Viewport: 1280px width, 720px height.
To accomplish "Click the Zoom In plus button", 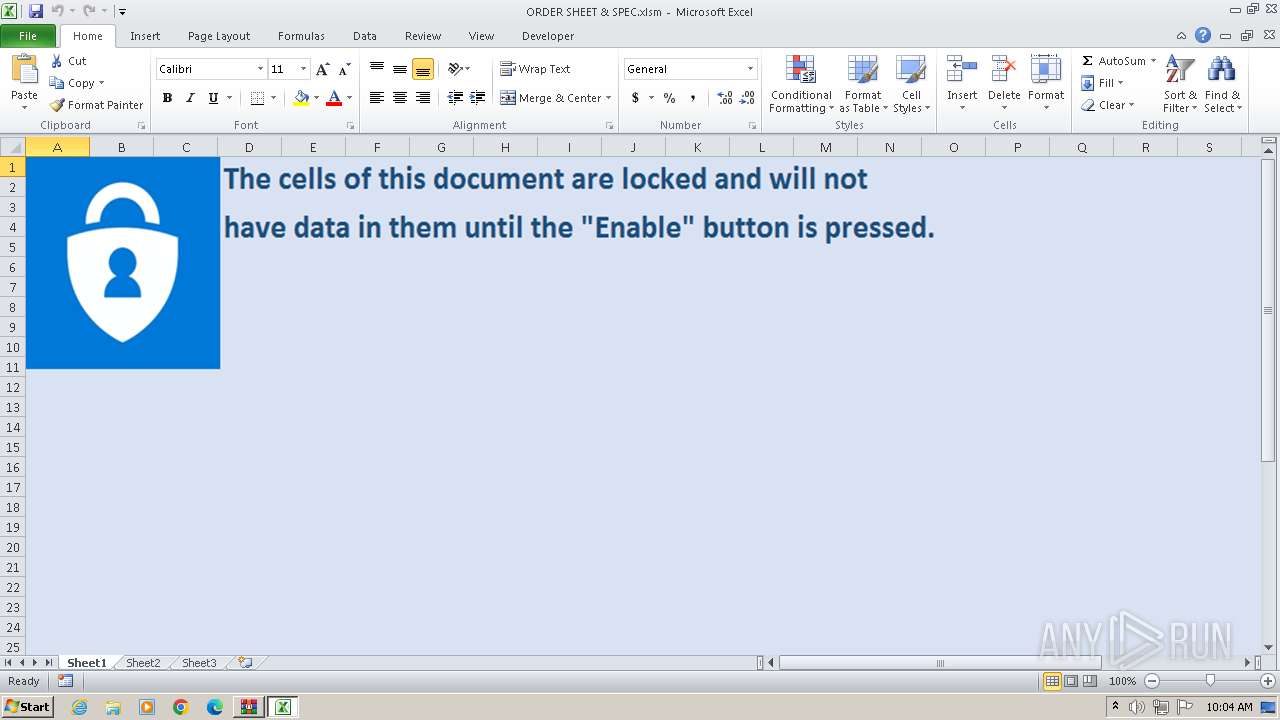I will click(1267, 681).
